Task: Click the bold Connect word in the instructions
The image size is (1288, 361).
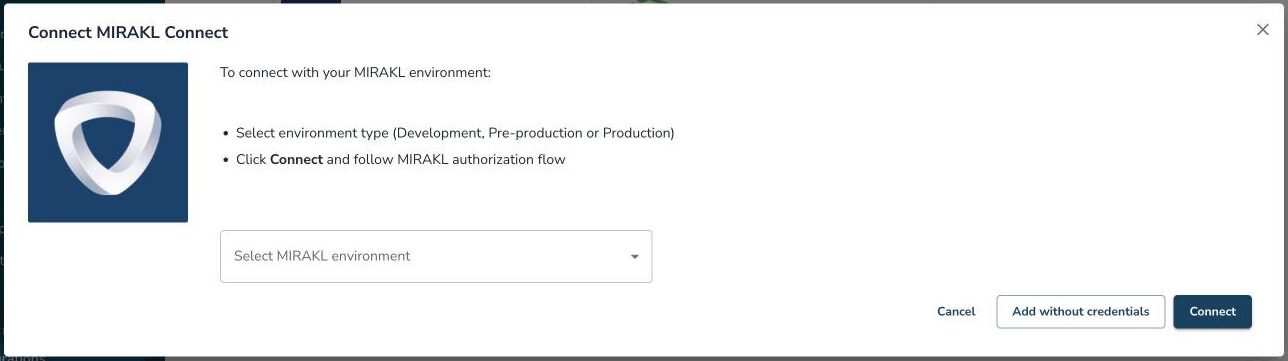Action: 296,159
